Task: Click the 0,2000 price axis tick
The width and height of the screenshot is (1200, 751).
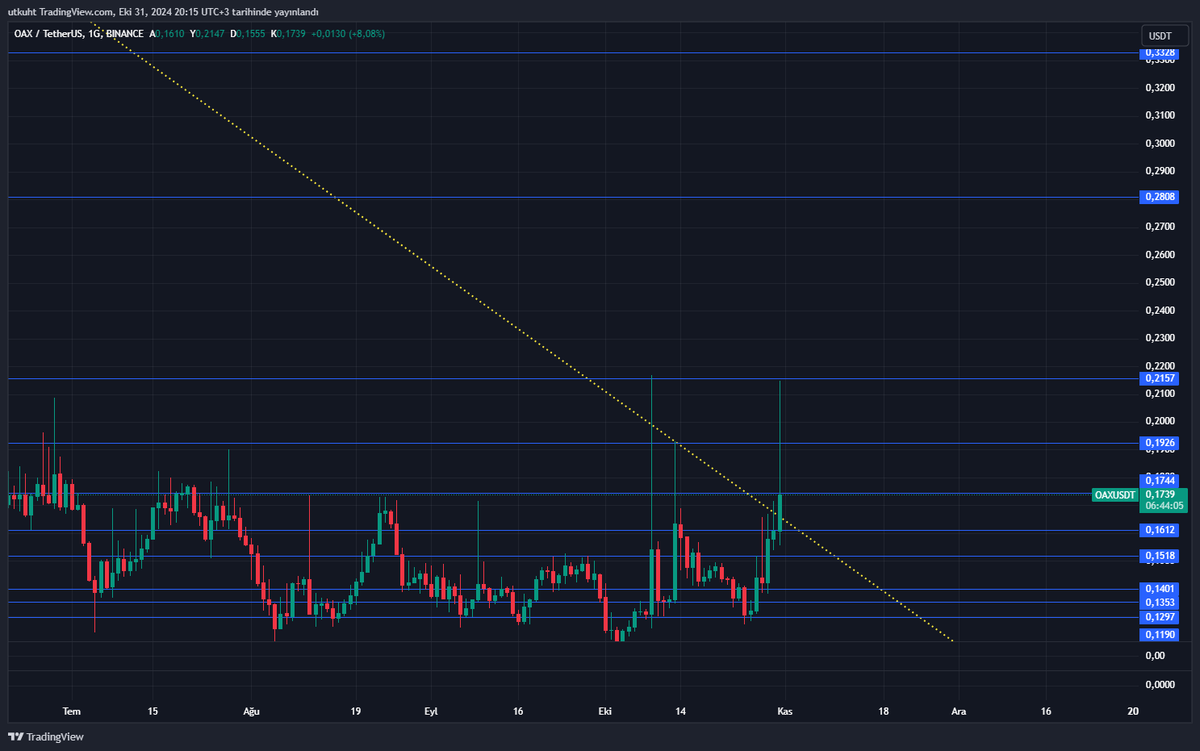Action: click(x=1159, y=421)
